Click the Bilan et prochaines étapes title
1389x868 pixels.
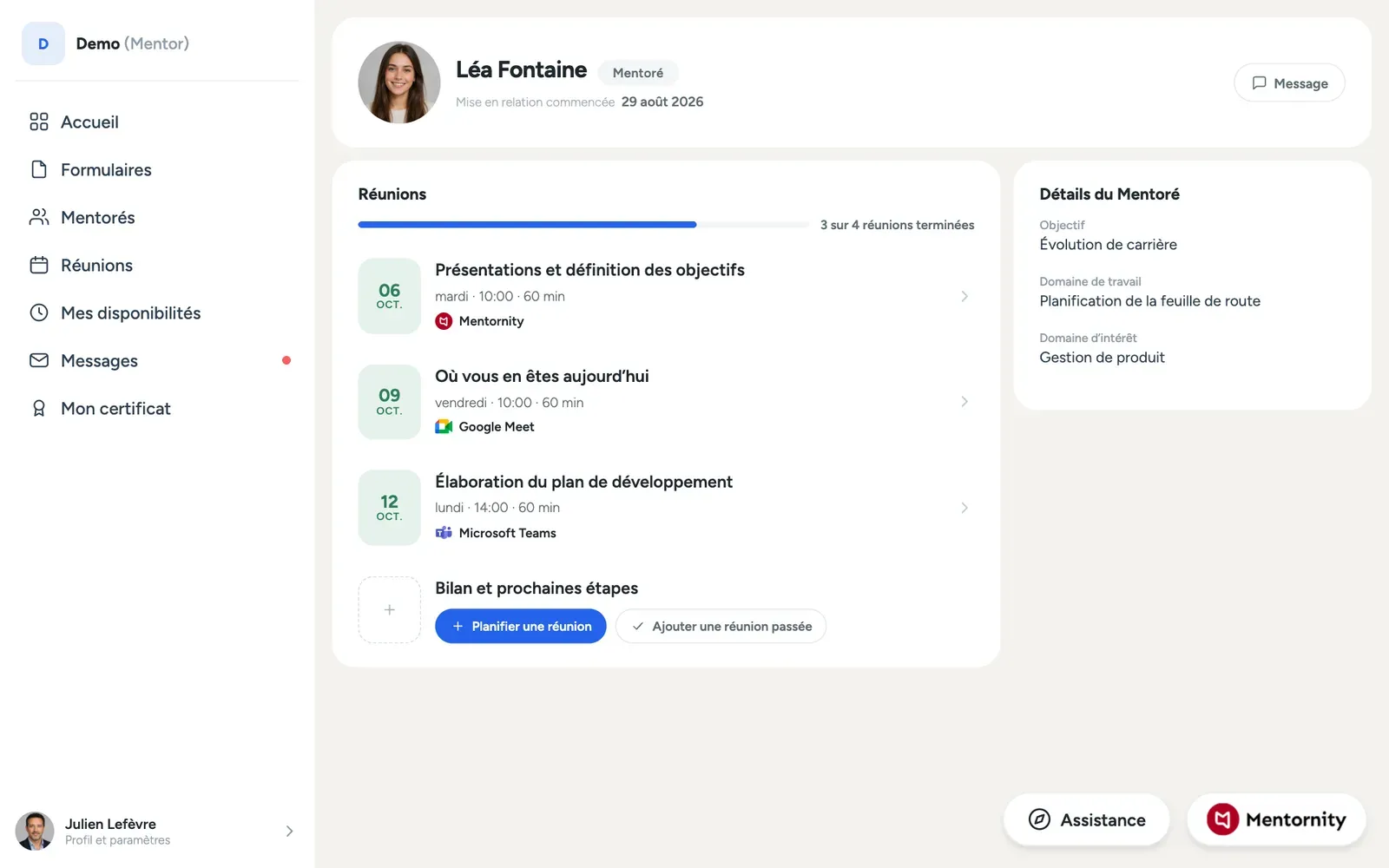coord(537,589)
